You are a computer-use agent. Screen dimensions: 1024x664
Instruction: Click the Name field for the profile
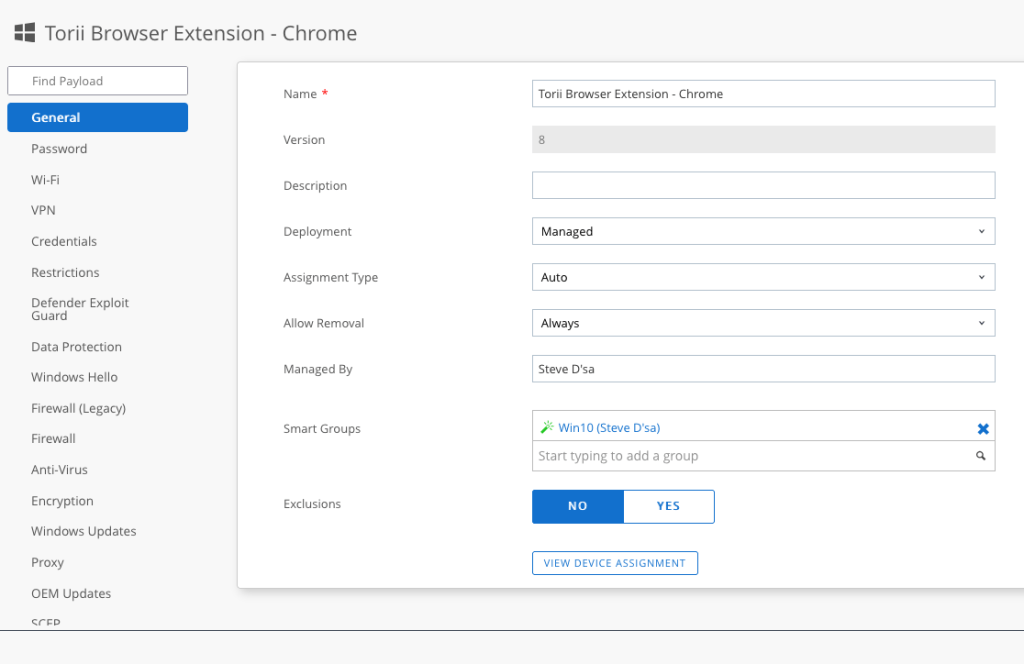pos(763,93)
